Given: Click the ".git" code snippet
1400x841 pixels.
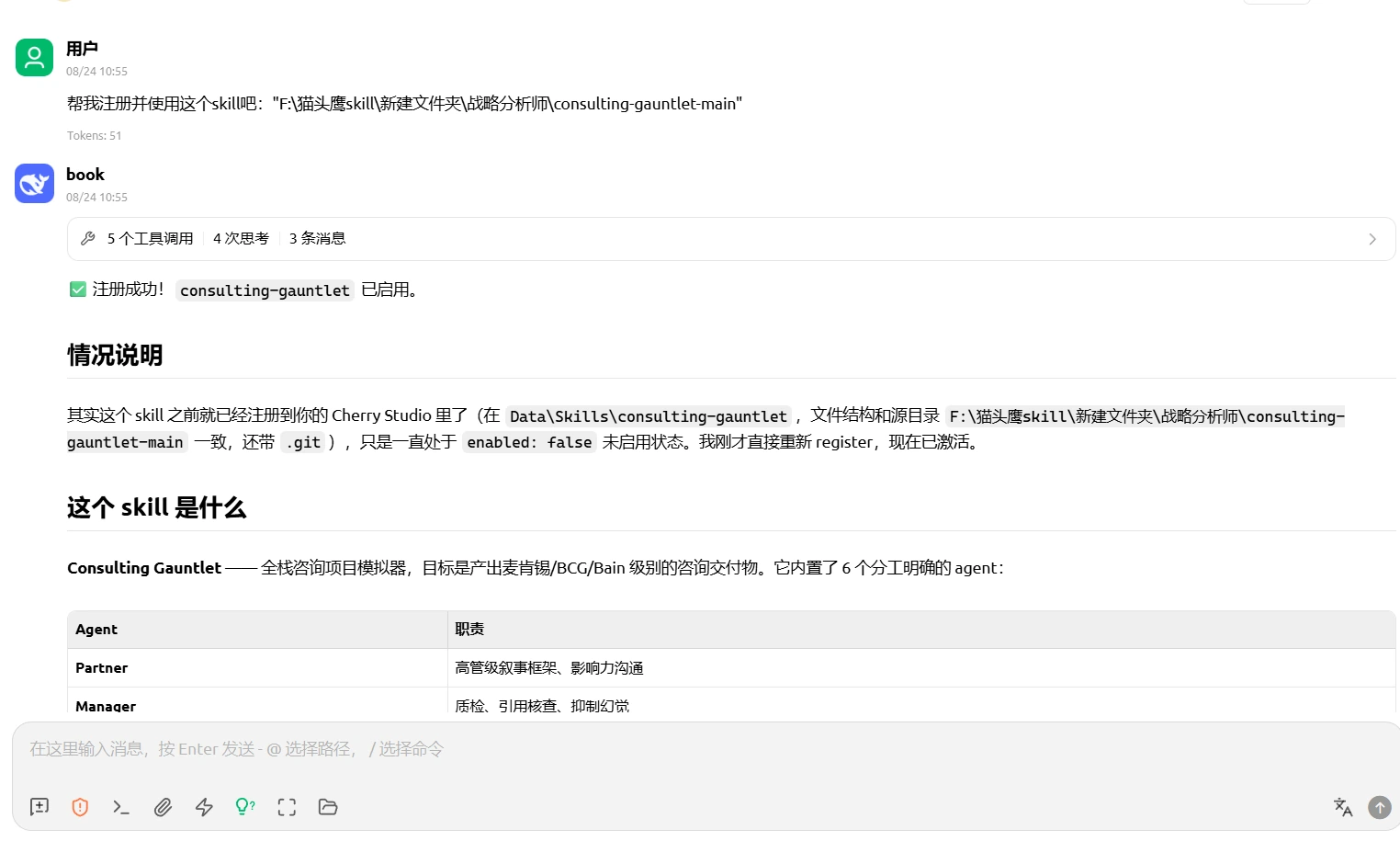Looking at the screenshot, I should point(303,442).
